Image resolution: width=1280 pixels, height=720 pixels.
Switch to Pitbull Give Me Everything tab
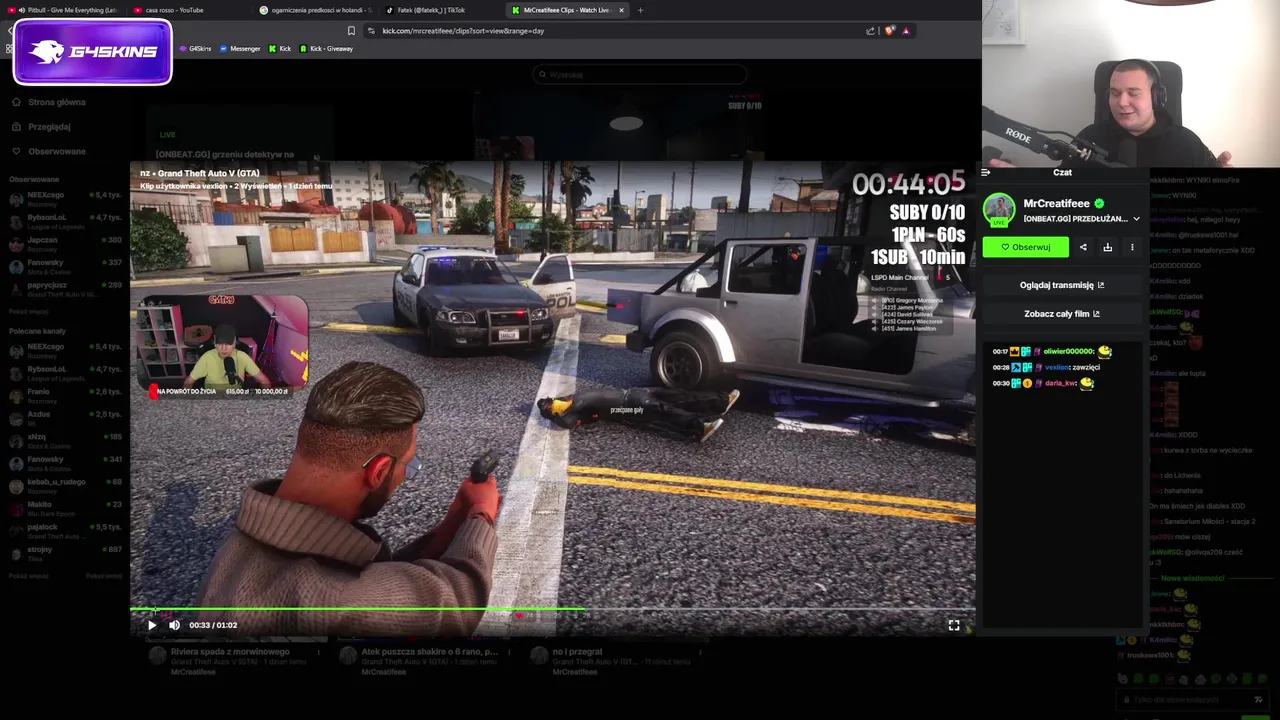pyautogui.click(x=68, y=10)
